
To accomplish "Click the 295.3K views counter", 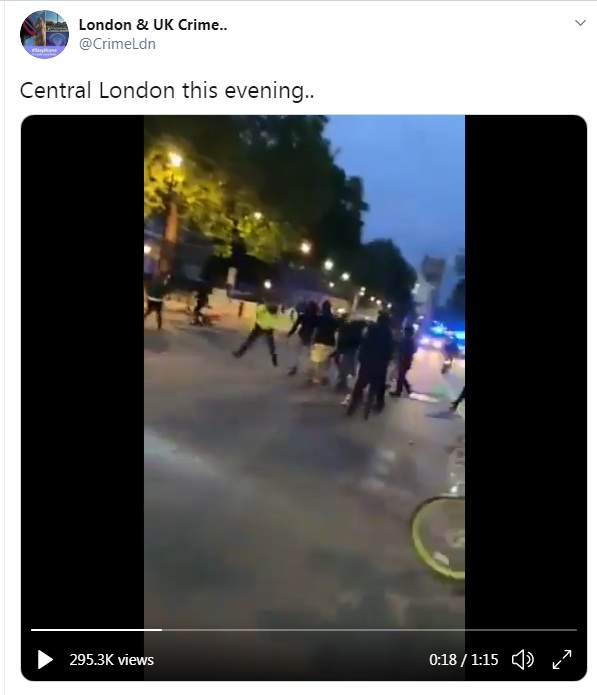I will 112,660.
